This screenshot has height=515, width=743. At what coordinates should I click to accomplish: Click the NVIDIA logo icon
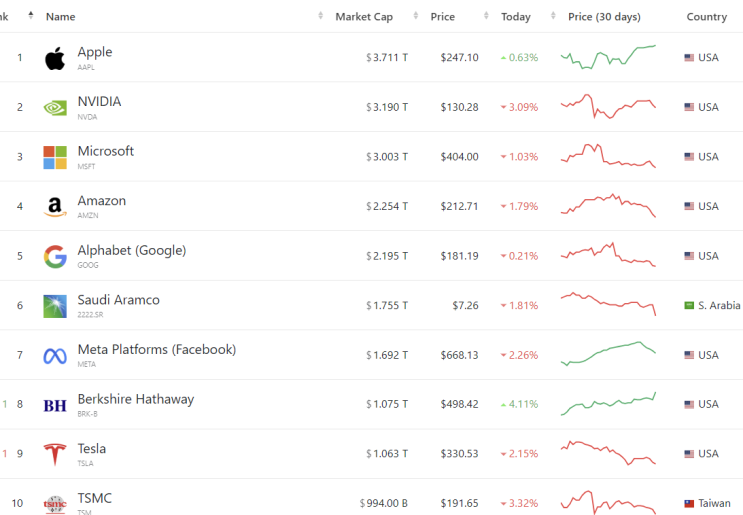coord(55,107)
